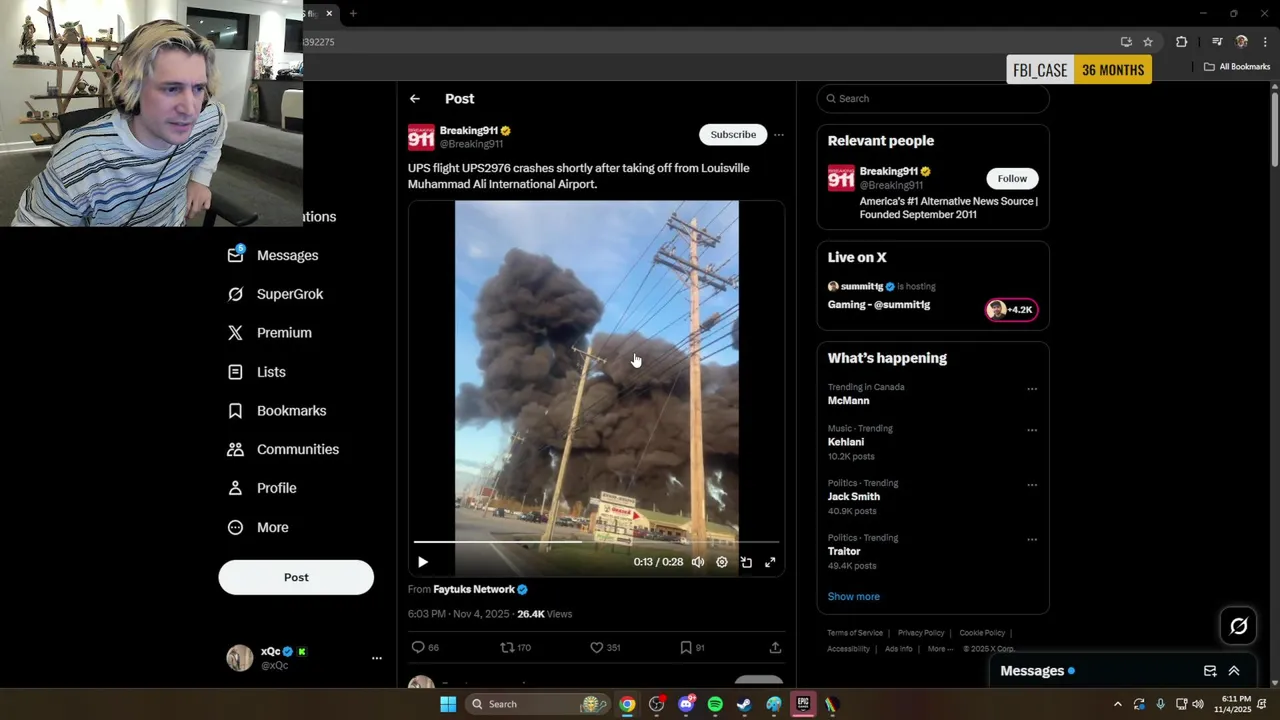1280x720 pixels.
Task: Click the floating Grok button
Action: coord(1238,626)
